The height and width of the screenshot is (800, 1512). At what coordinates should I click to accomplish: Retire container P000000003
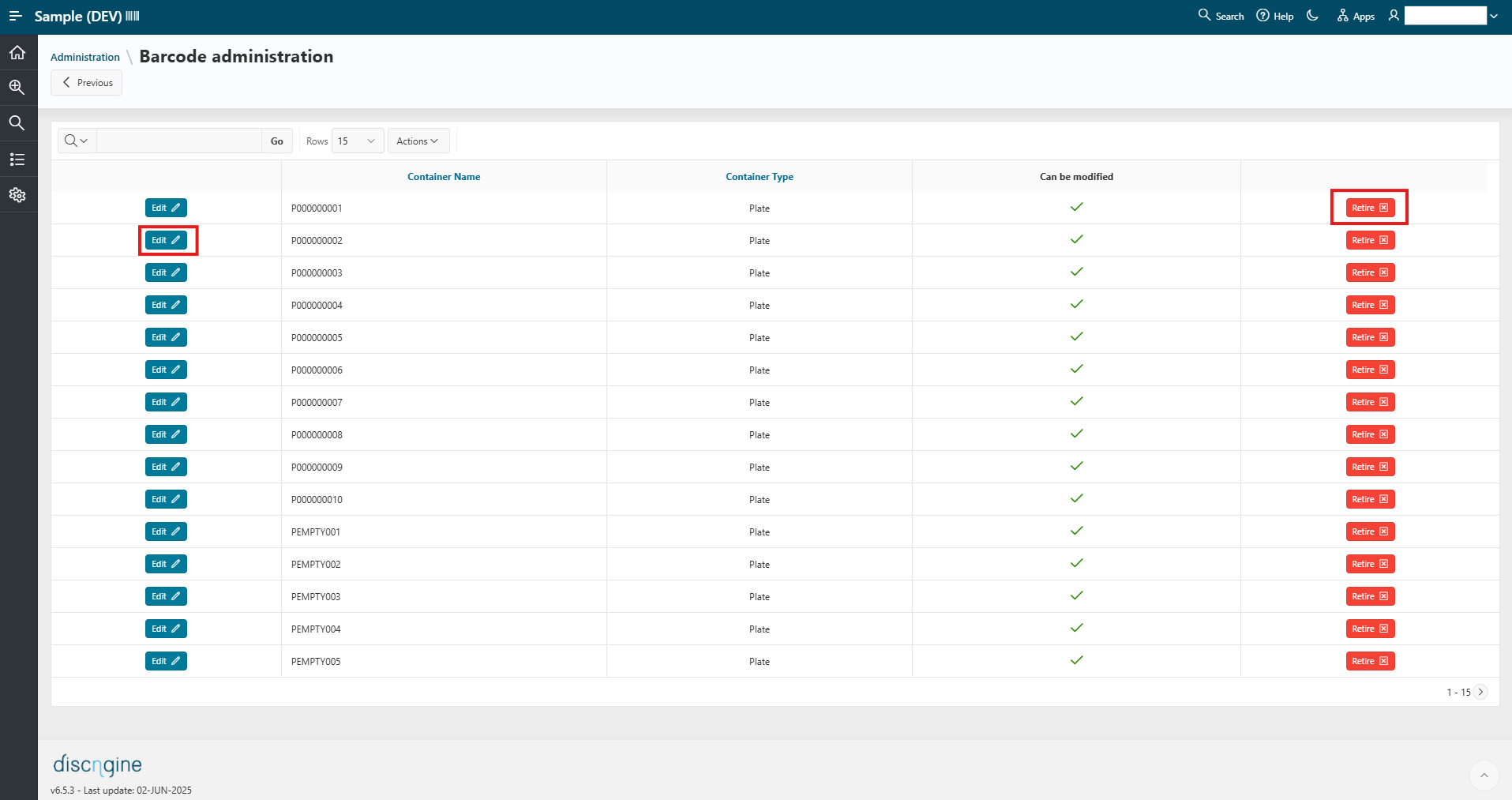pos(1370,272)
